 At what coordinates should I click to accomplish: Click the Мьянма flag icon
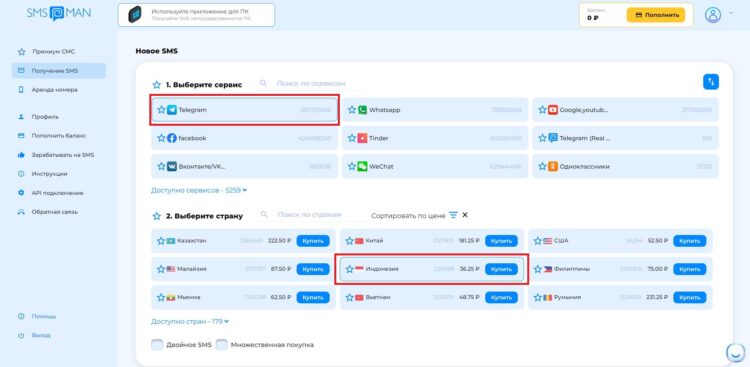coord(170,298)
